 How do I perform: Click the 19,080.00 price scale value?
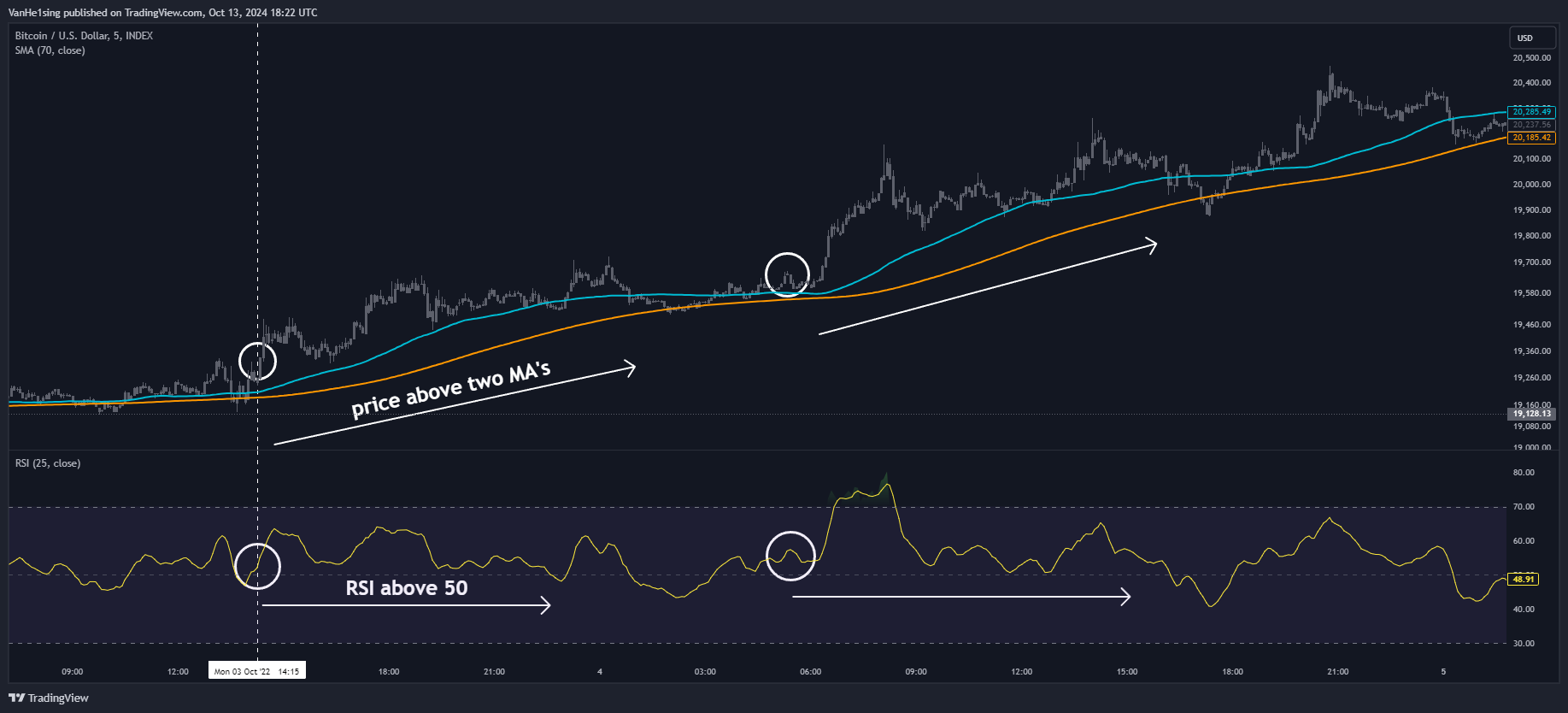[1531, 427]
